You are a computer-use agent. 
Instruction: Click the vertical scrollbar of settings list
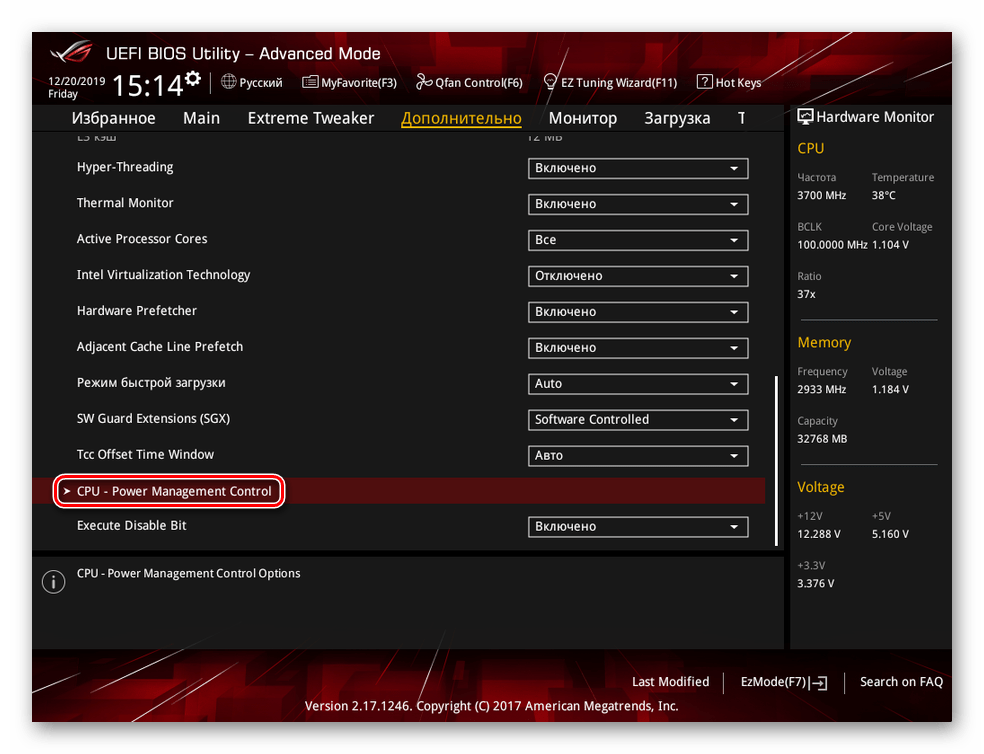click(x=776, y=460)
